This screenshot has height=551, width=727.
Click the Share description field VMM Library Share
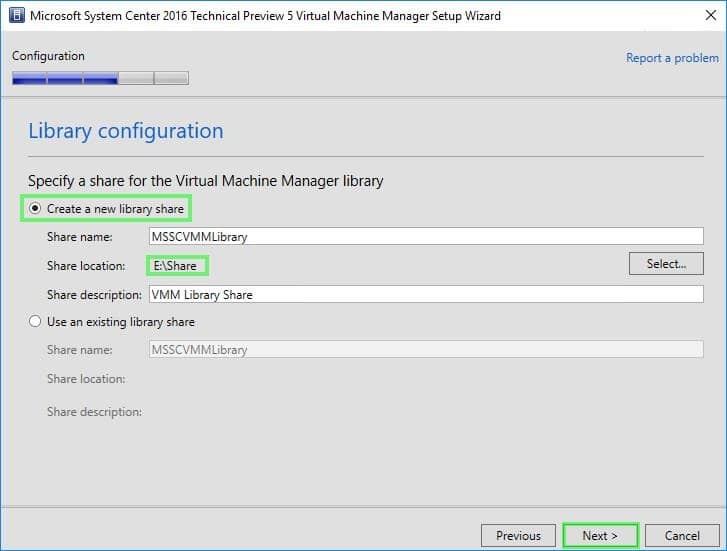(426, 295)
